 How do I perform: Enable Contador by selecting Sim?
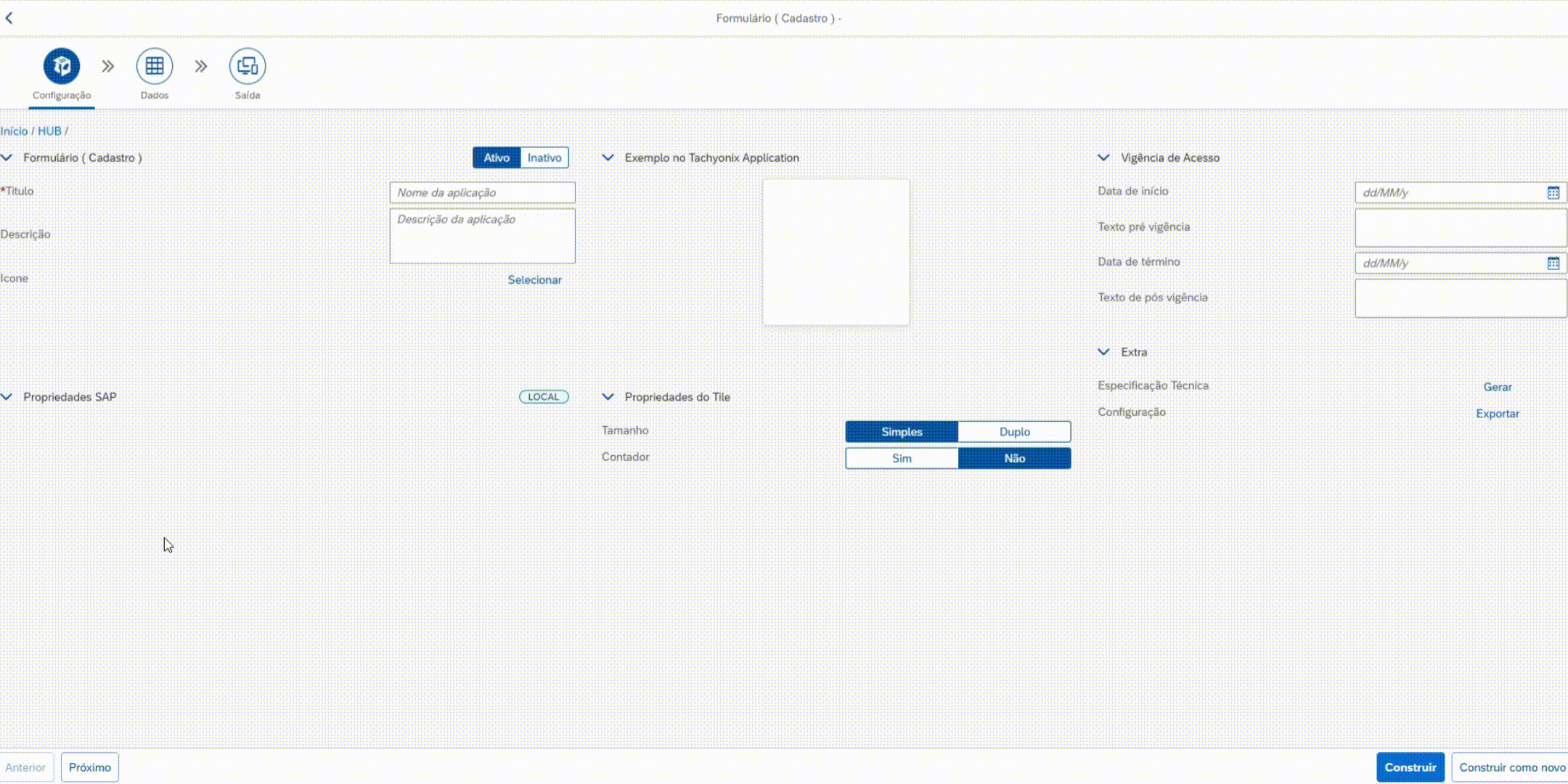tap(902, 458)
